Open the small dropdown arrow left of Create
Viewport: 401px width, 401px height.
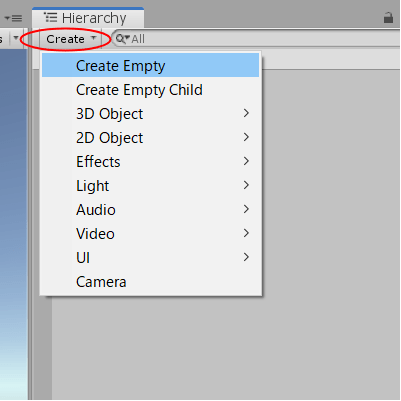click(16, 38)
